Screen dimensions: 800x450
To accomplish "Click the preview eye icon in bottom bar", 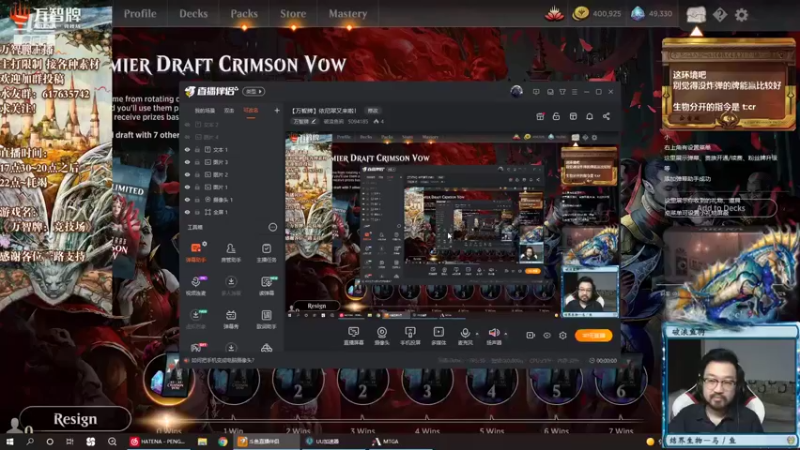I will click(x=547, y=335).
